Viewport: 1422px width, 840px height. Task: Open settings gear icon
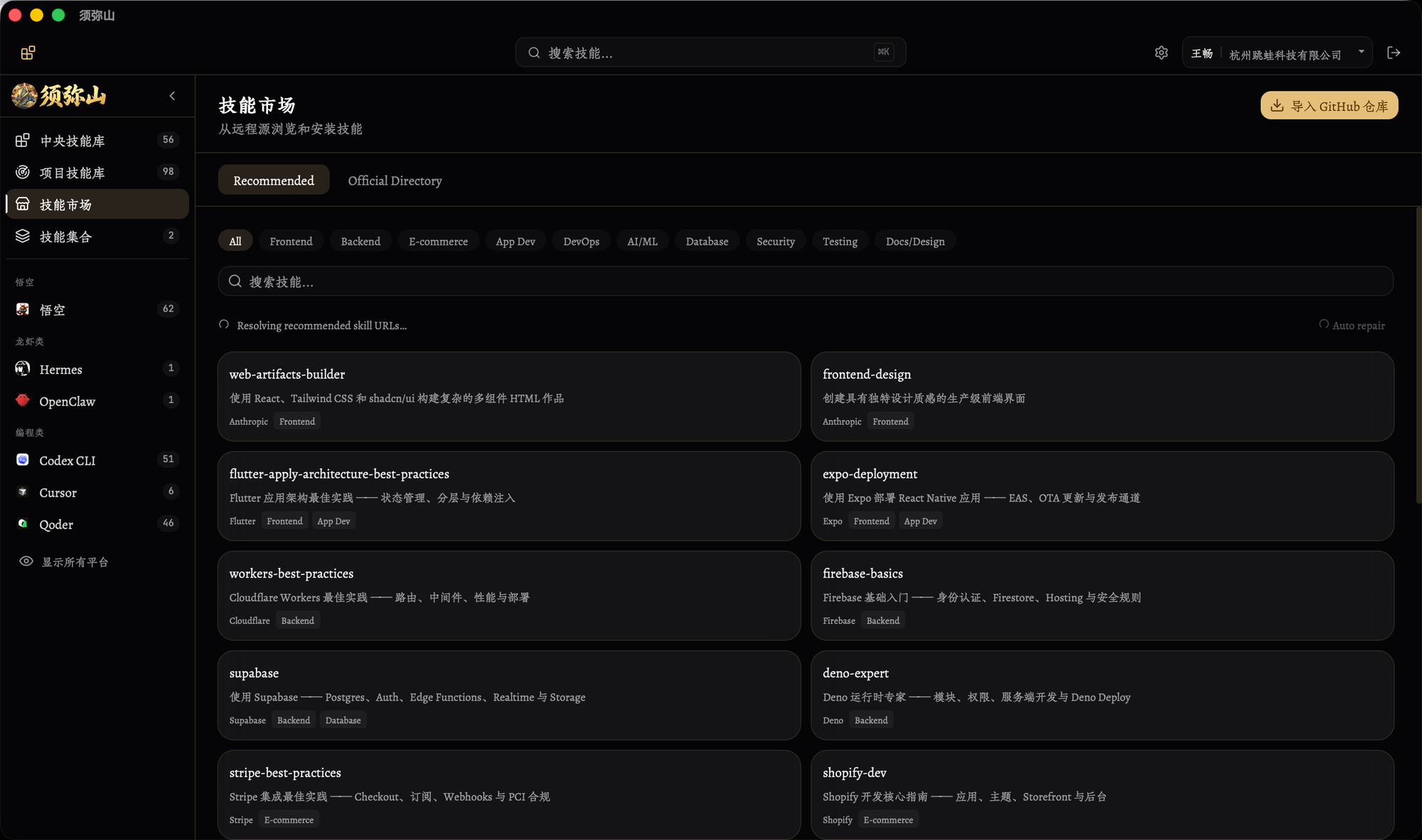coord(1161,53)
